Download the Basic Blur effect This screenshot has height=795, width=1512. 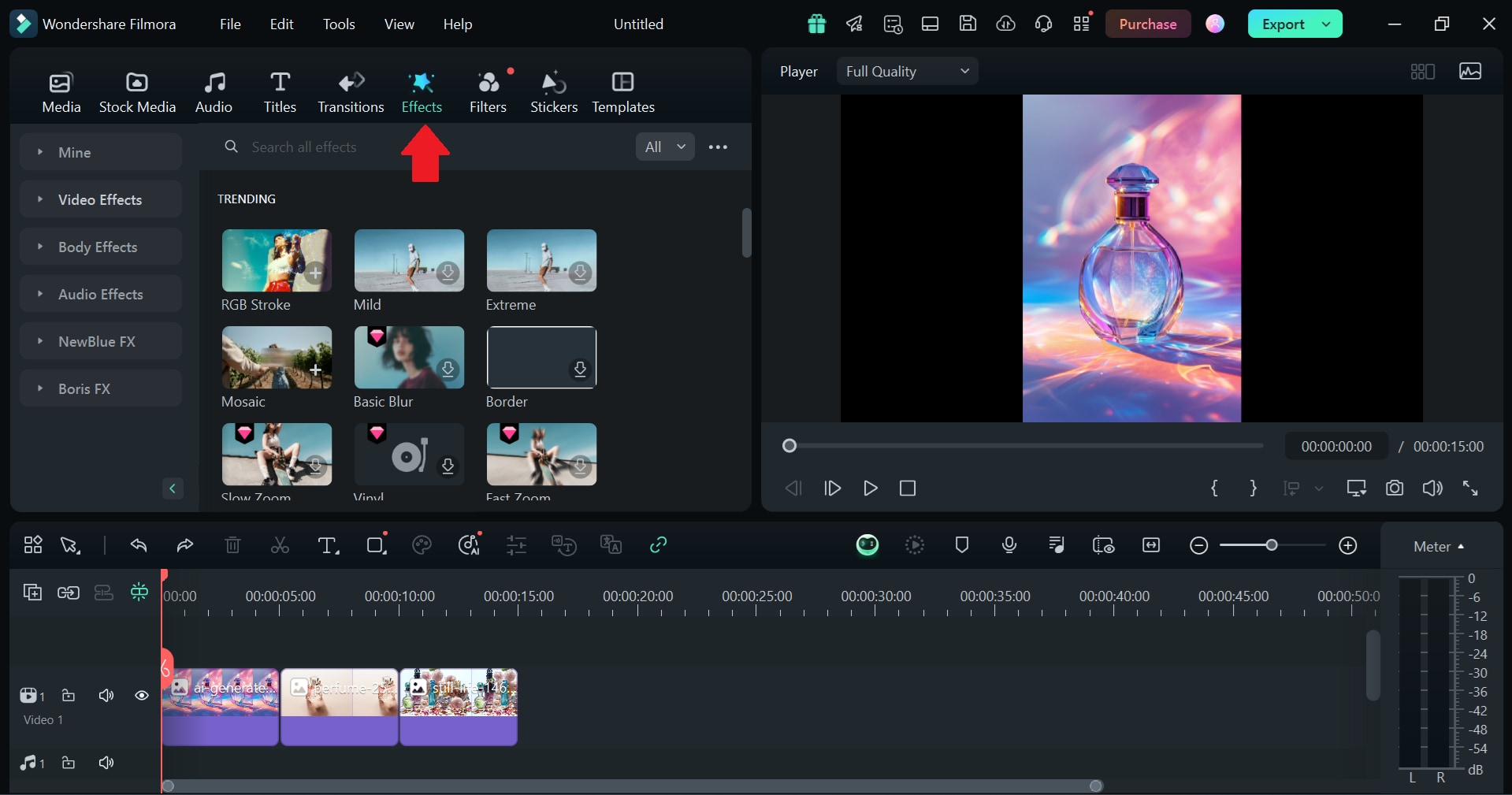click(448, 370)
